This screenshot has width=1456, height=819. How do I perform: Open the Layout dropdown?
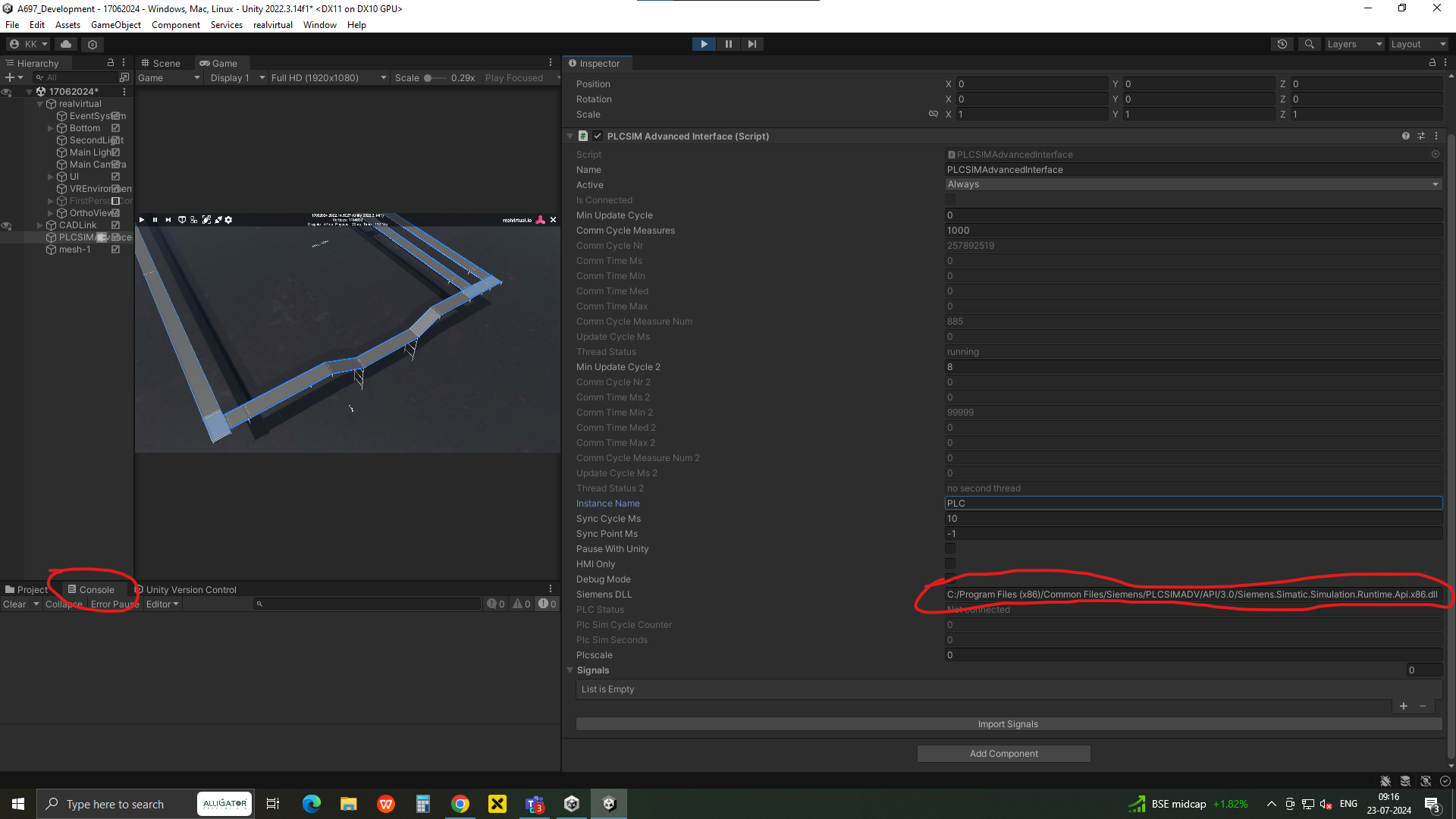(x=1418, y=44)
